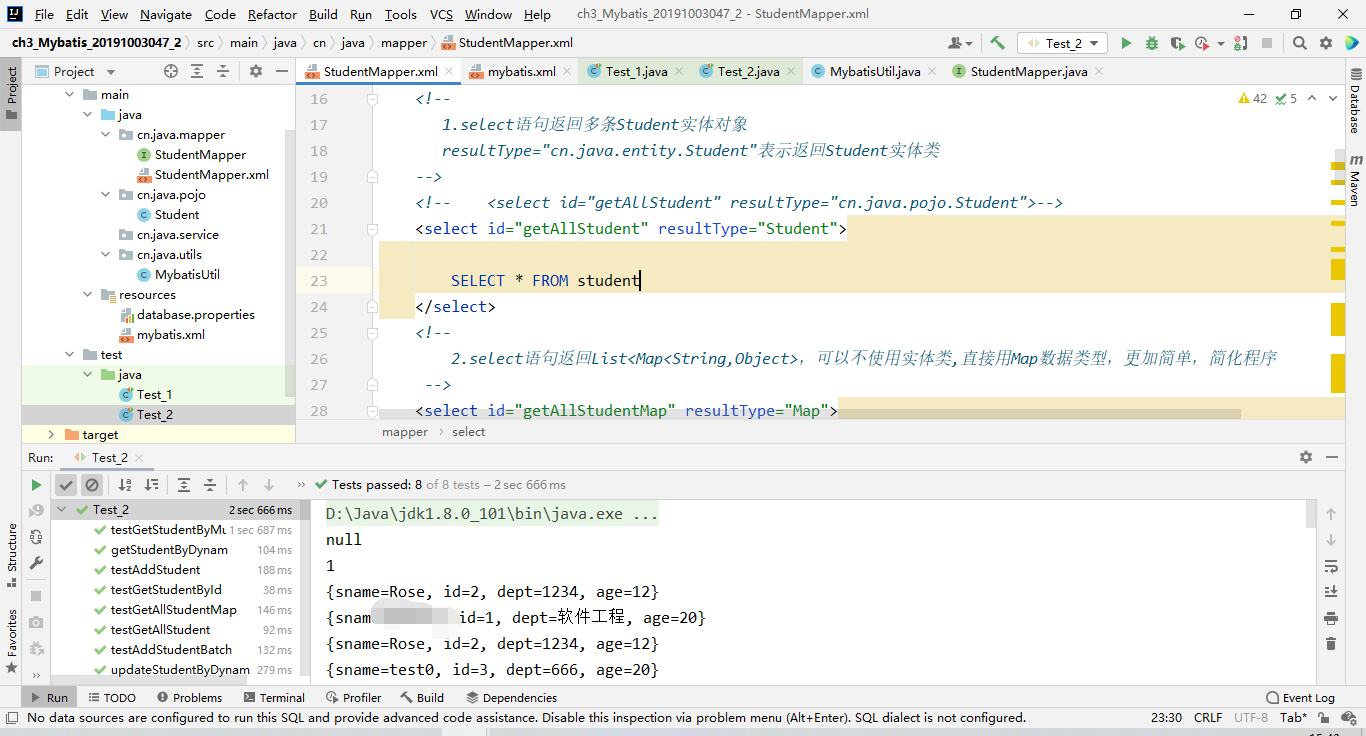1366x736 pixels.
Task: Switch to the mybatis.xml editor tab
Action: coord(521,71)
